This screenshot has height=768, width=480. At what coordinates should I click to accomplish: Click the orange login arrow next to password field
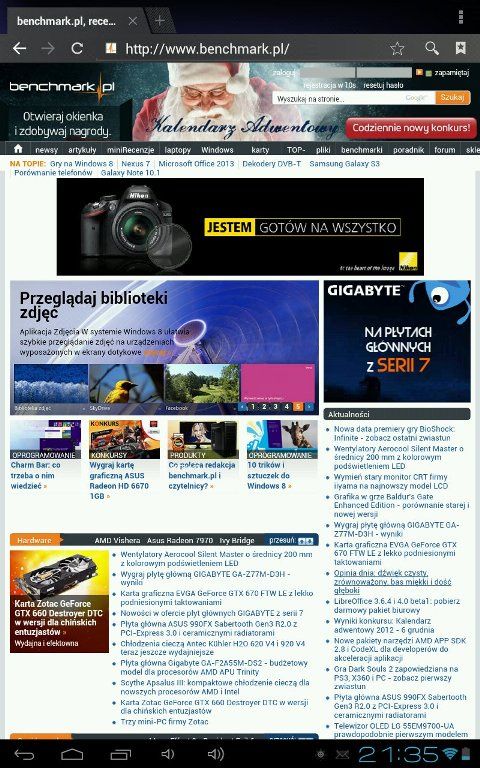419,72
